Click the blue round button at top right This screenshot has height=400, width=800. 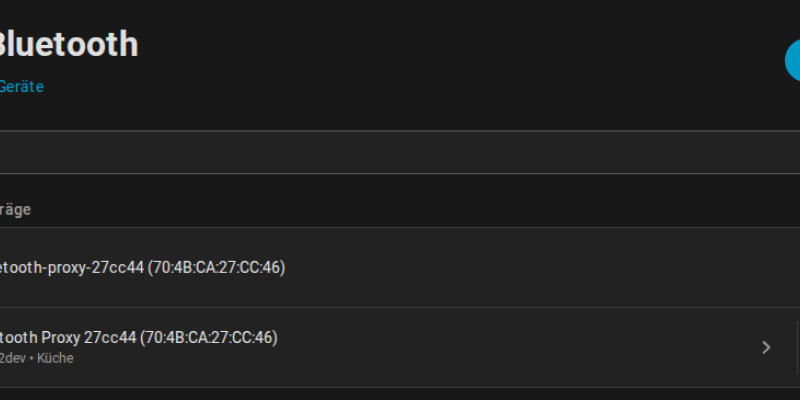tap(792, 60)
